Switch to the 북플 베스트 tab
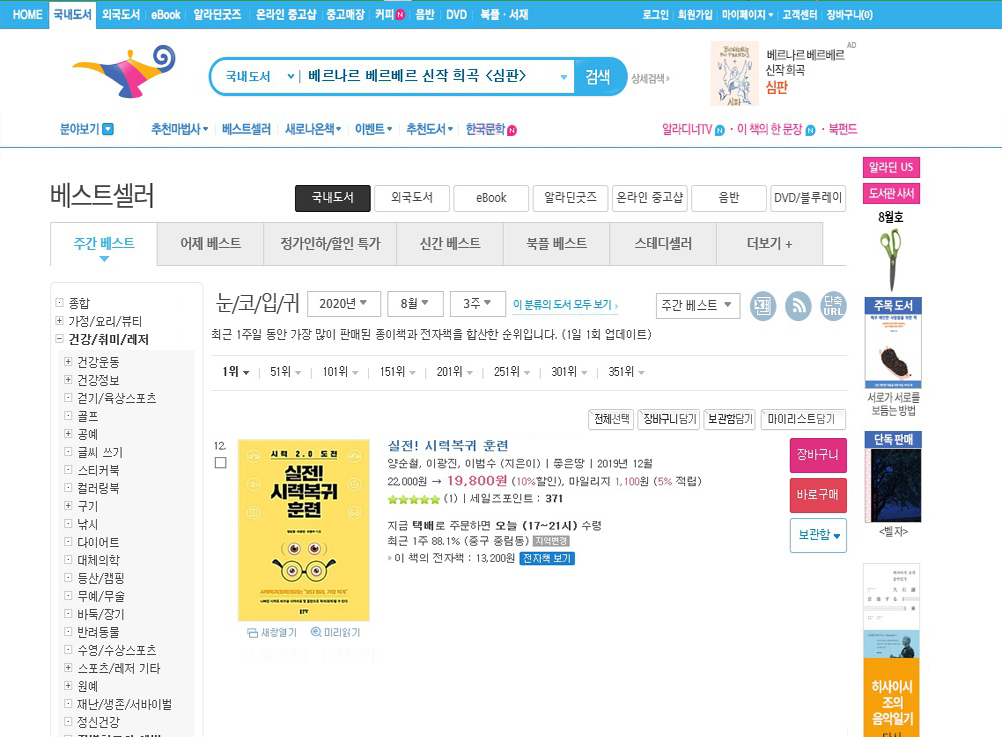 (x=557, y=244)
